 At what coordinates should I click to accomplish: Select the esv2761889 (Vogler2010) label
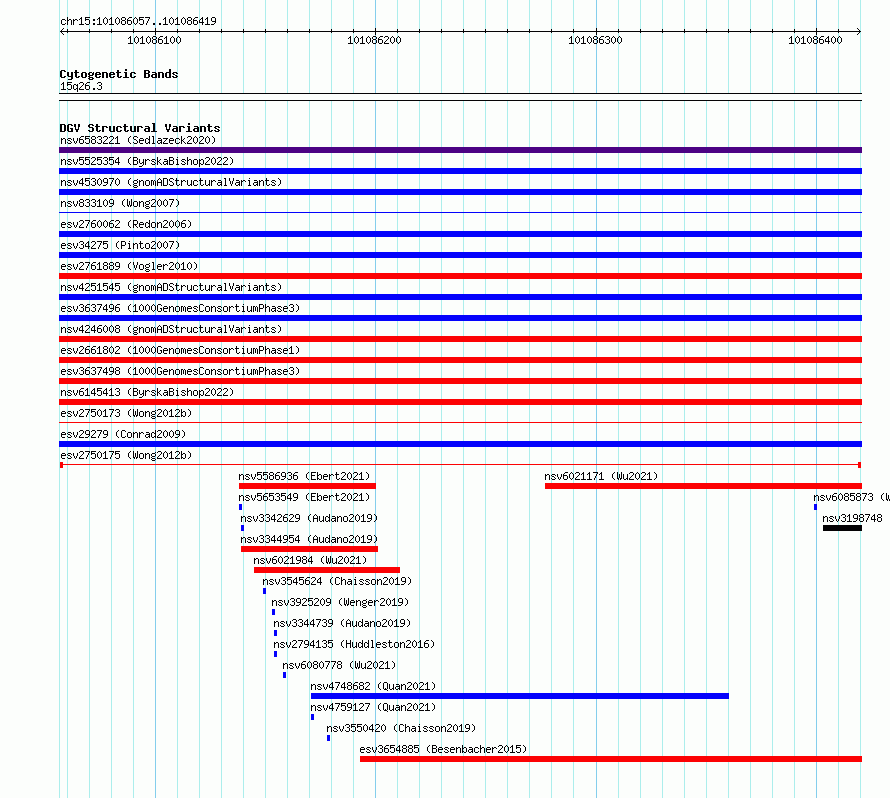(x=129, y=266)
